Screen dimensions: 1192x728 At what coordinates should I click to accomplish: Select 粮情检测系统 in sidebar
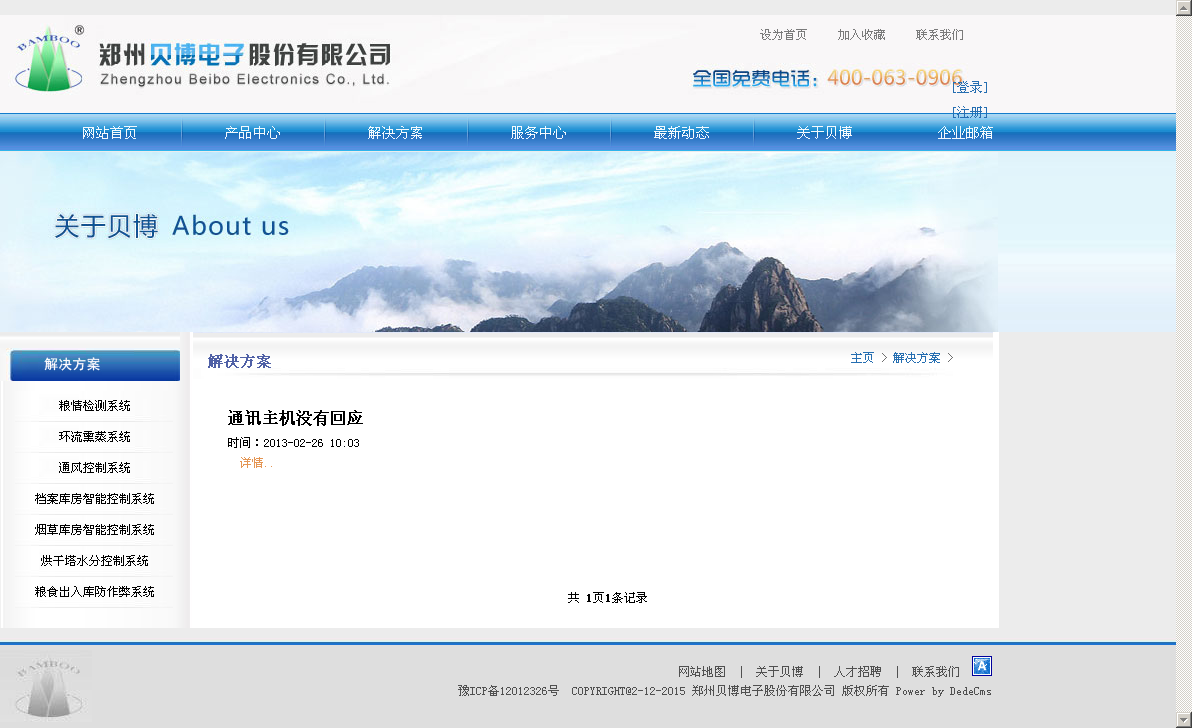[94, 406]
